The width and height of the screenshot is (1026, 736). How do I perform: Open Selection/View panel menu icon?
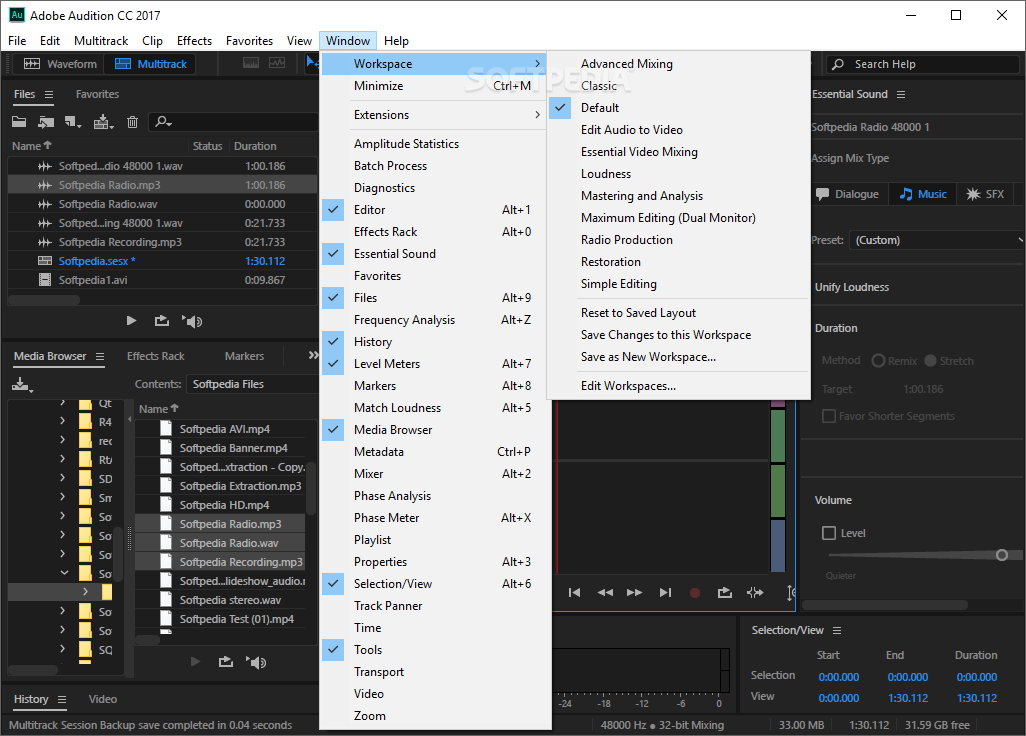point(837,631)
